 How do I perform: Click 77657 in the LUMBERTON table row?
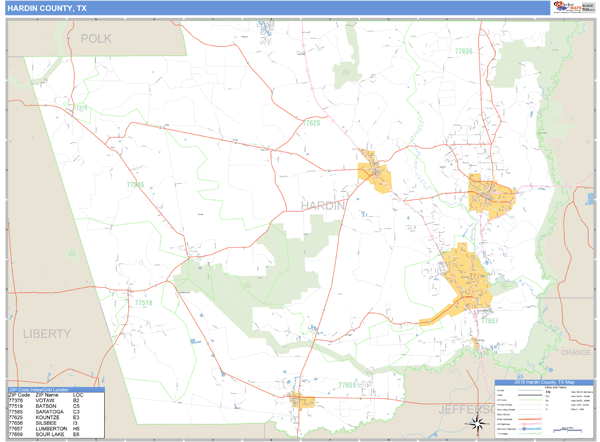pos(16,429)
